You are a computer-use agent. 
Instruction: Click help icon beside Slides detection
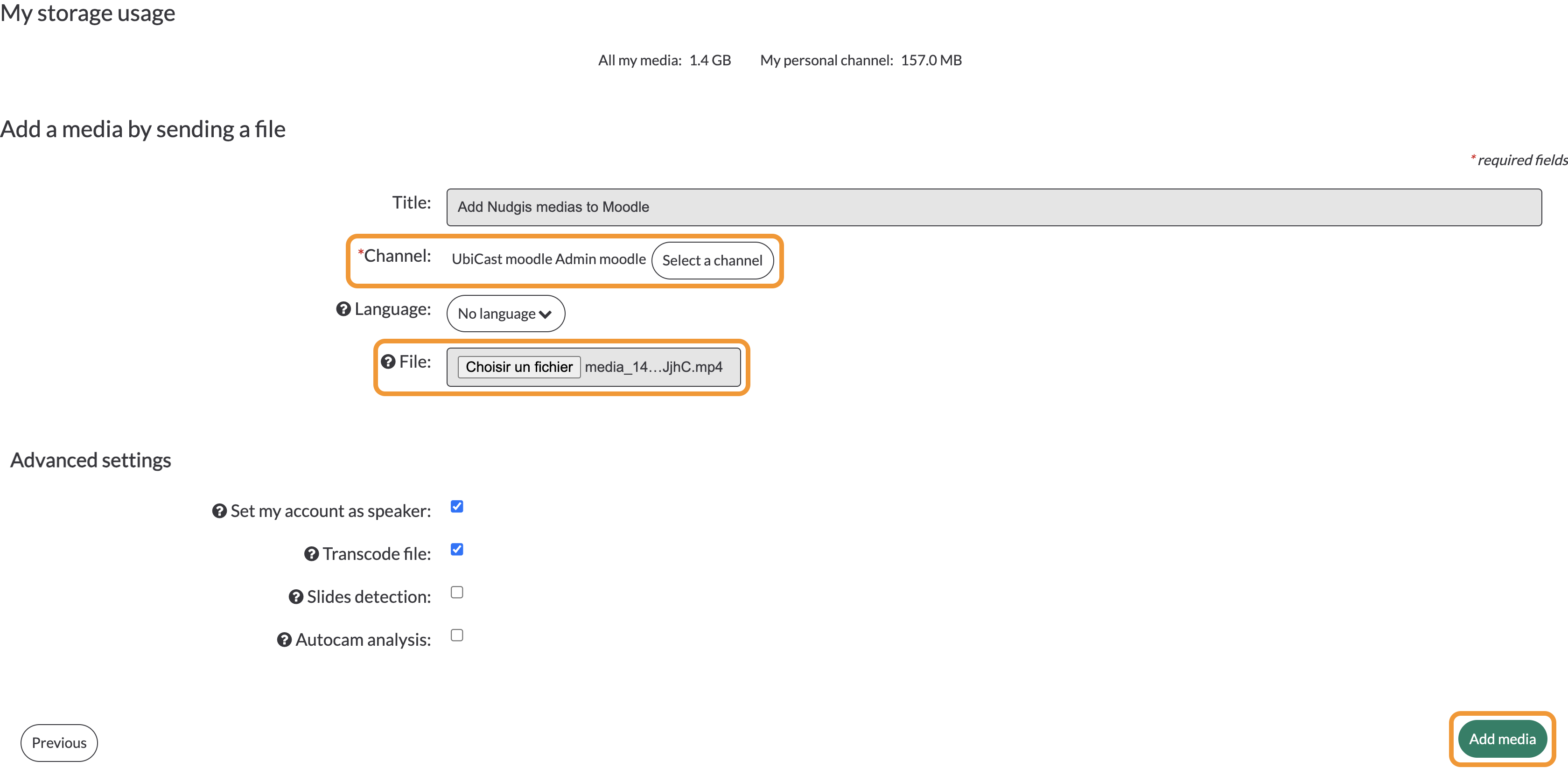coord(296,597)
